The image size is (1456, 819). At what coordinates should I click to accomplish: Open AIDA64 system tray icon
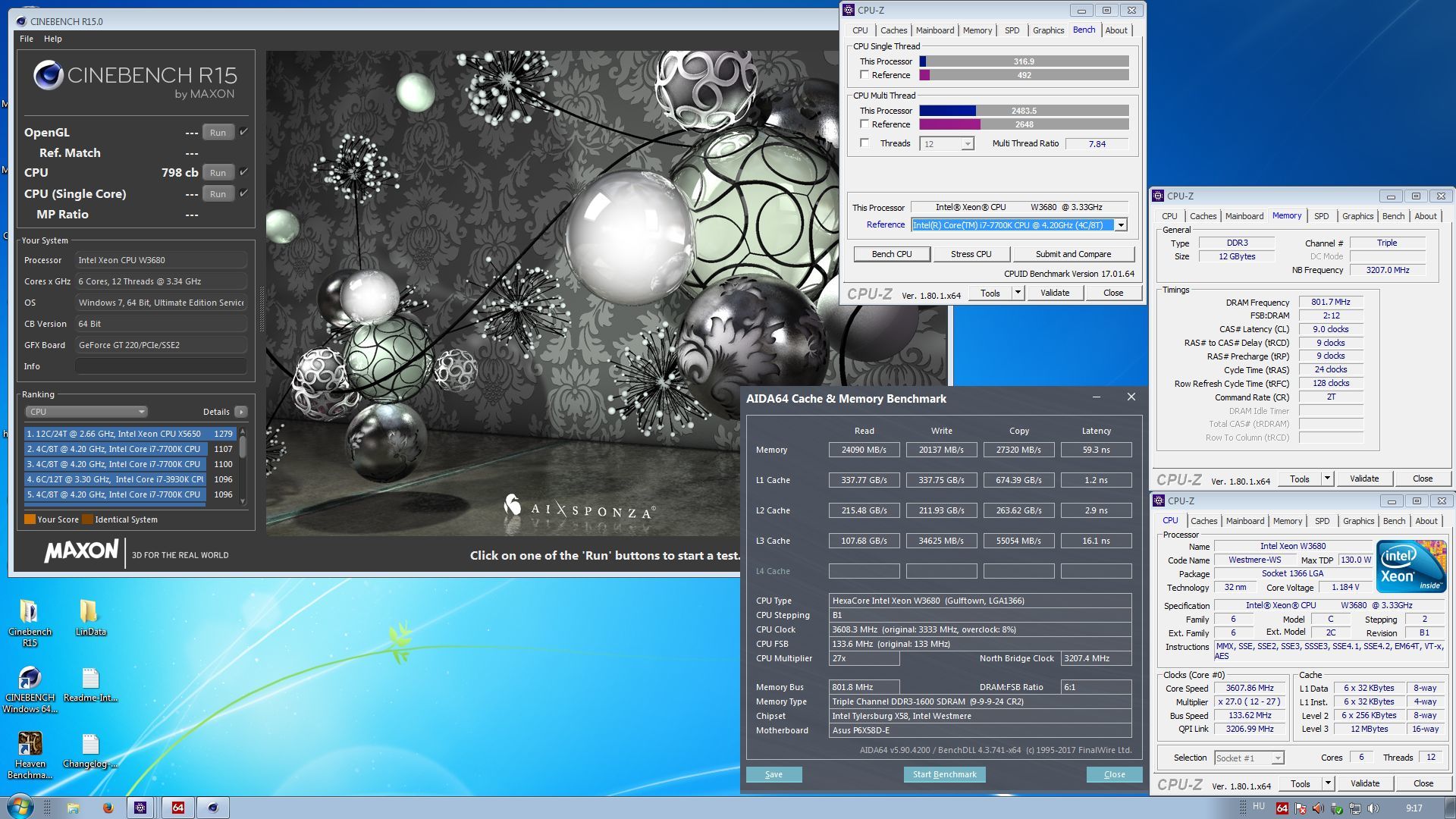point(1282,808)
